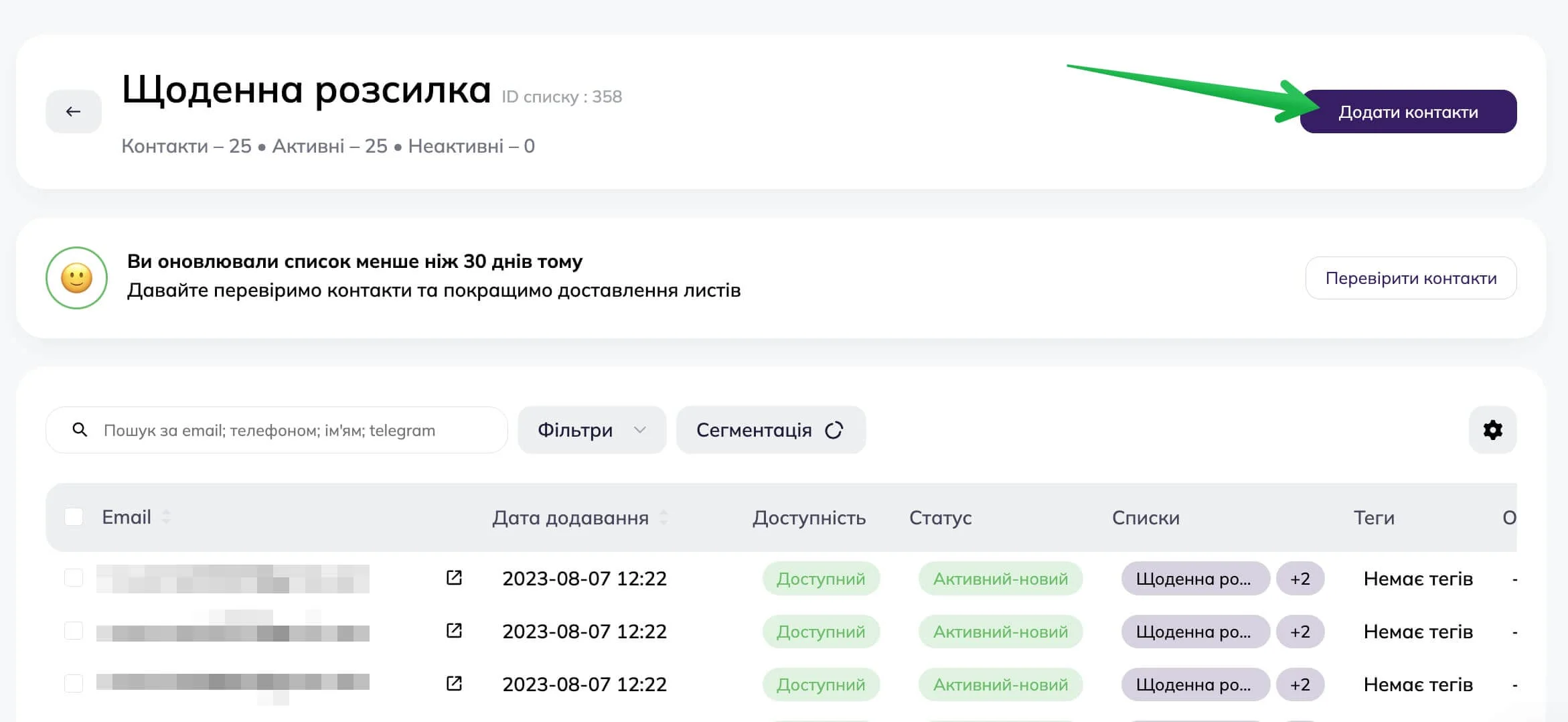Open the second contact via its external-link icon
1568x722 pixels.
coord(454,630)
